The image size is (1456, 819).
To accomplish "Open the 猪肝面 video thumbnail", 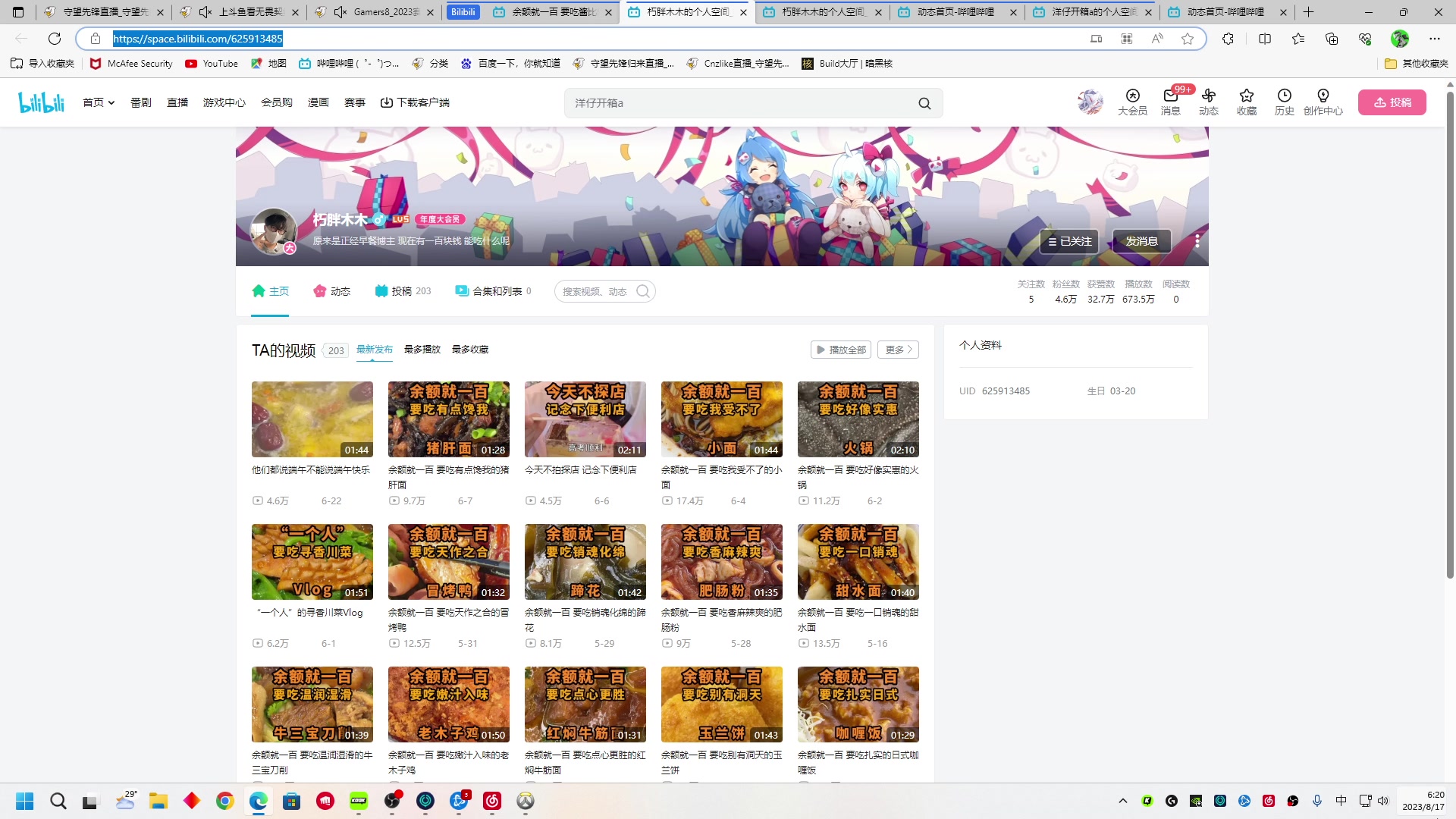I will pyautogui.click(x=448, y=419).
